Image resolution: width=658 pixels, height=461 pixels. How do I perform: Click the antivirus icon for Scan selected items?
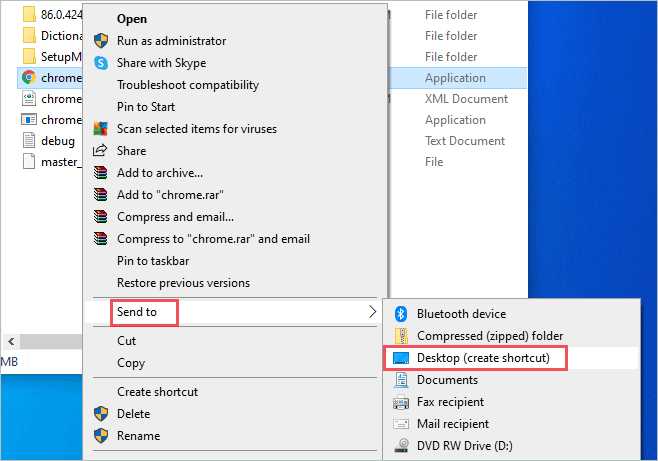click(x=100, y=129)
